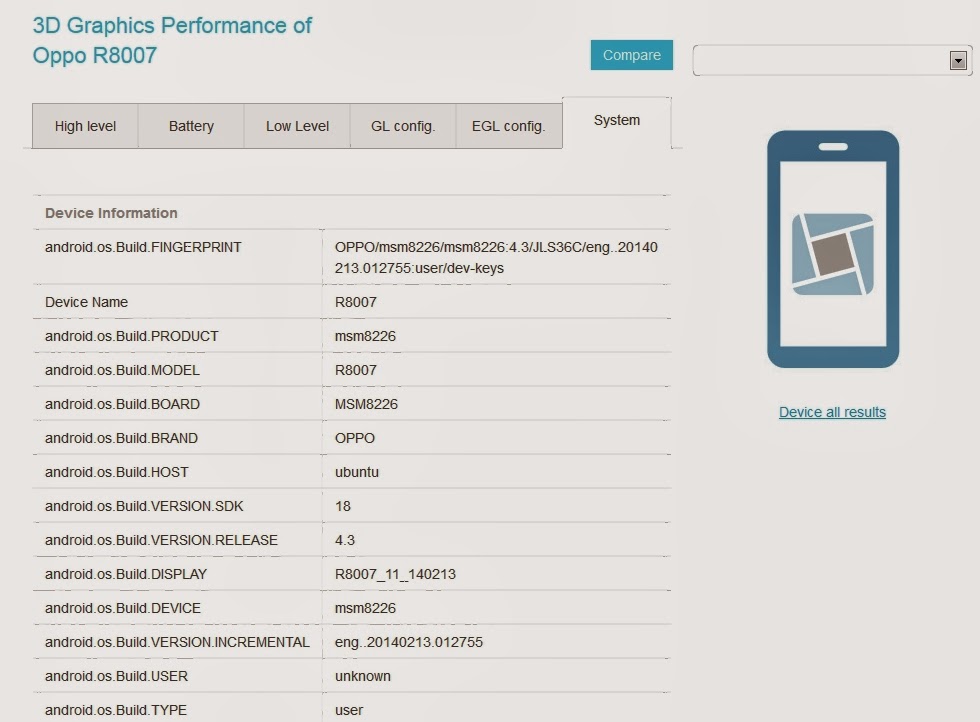
Task: Select the TYPE value user
Action: [x=349, y=711]
